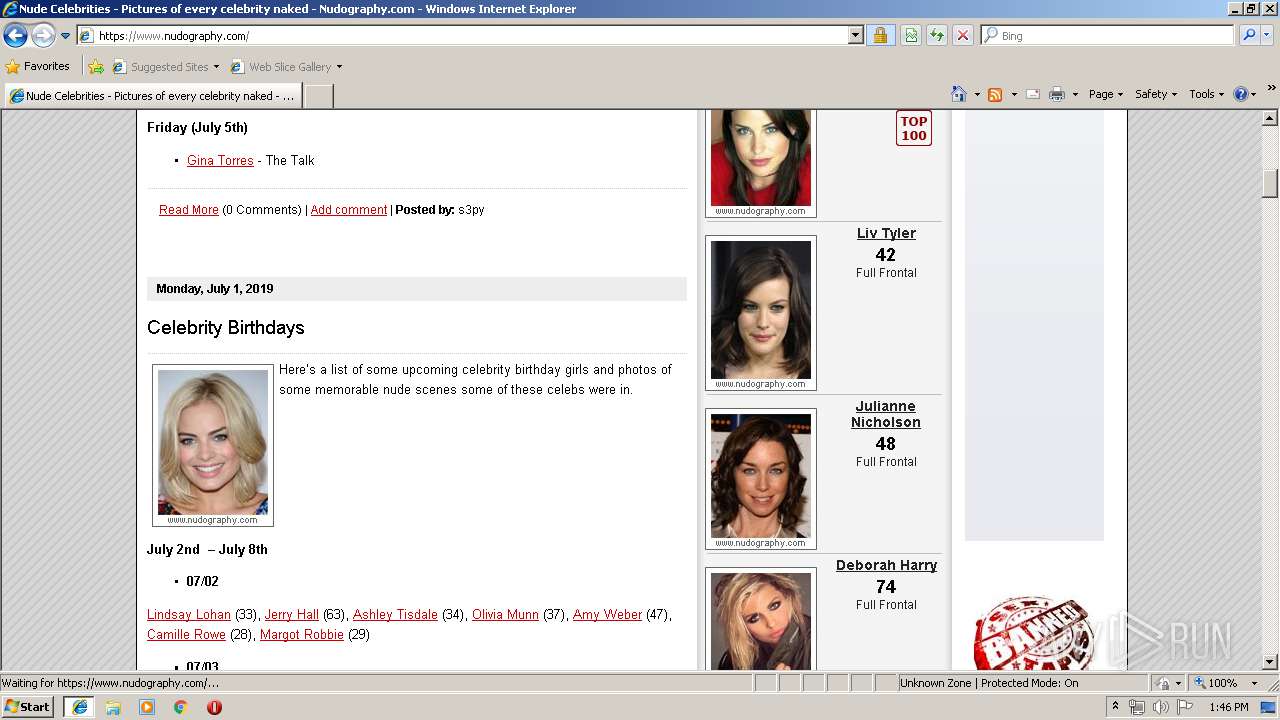1280x720 pixels.
Task: Expand the address bar history dropdown
Action: pyautogui.click(x=855, y=36)
